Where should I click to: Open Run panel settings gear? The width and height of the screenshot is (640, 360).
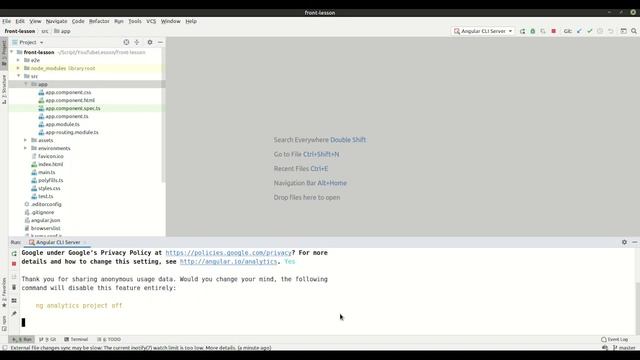(624, 242)
